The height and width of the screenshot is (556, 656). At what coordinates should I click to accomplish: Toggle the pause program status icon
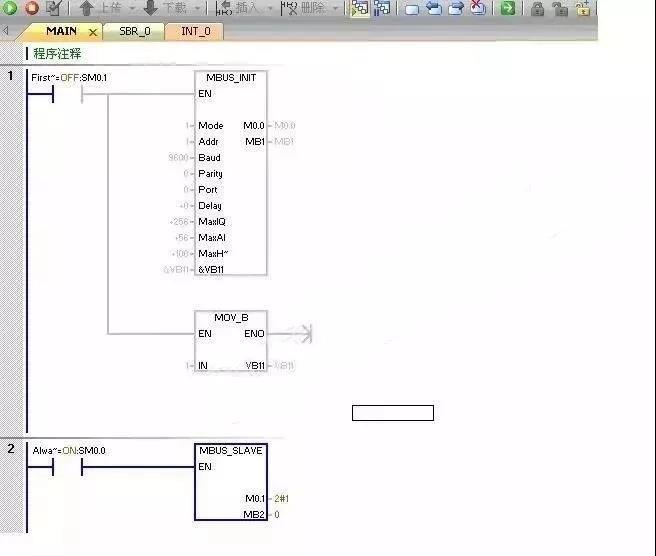pos(382,8)
